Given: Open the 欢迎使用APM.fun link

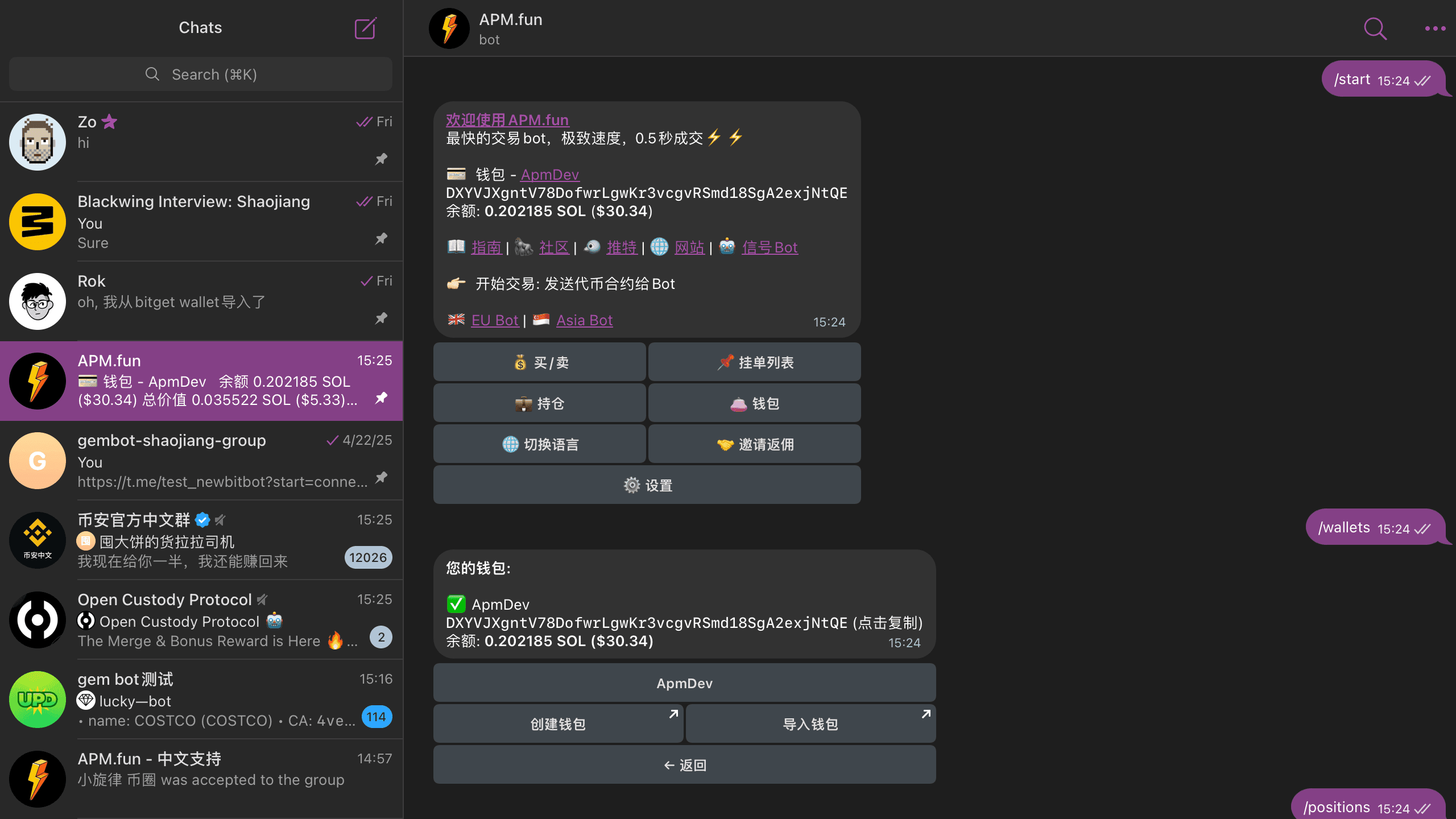Looking at the screenshot, I should (x=507, y=119).
